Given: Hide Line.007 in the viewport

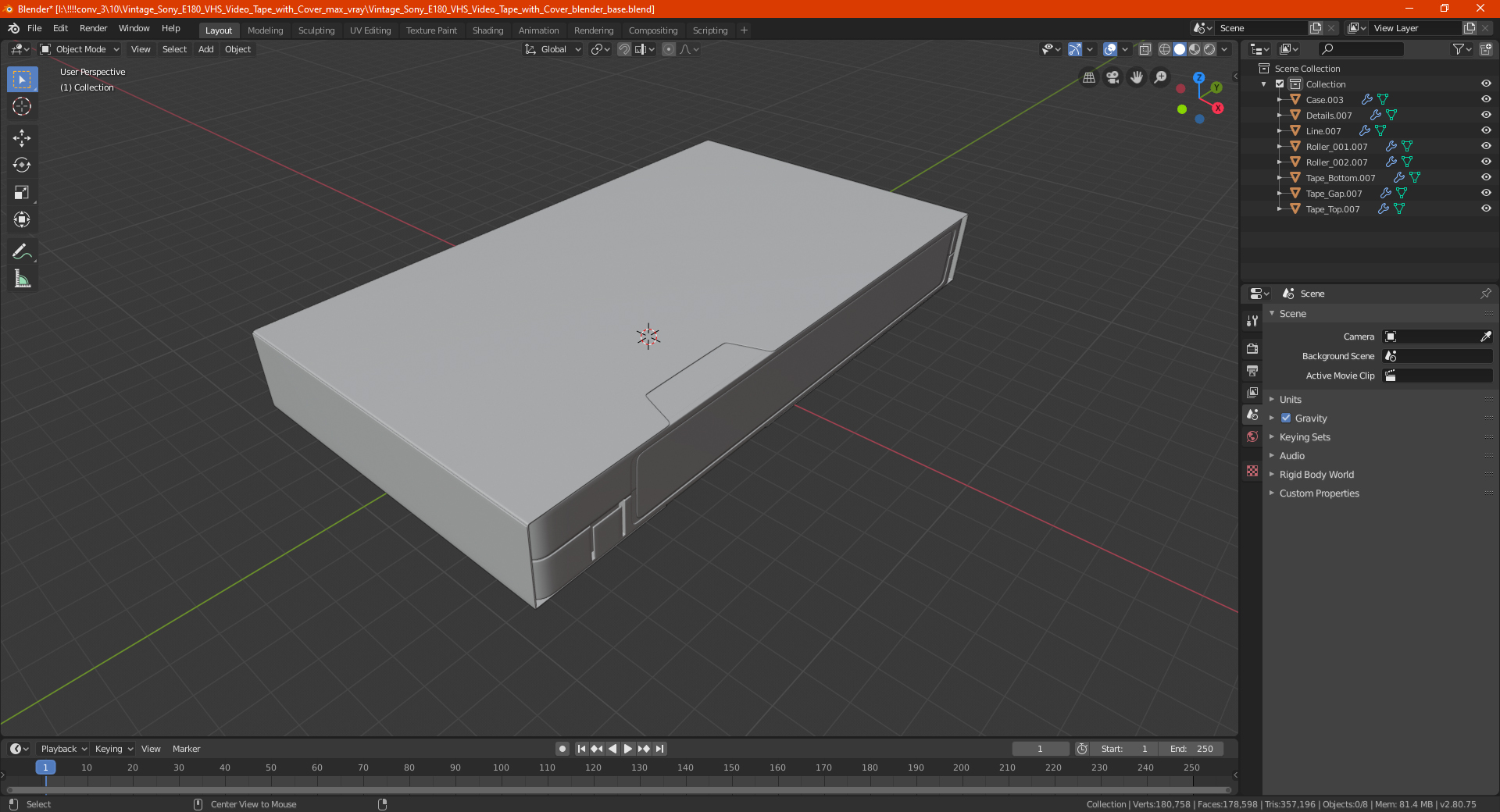Looking at the screenshot, I should click(1486, 130).
